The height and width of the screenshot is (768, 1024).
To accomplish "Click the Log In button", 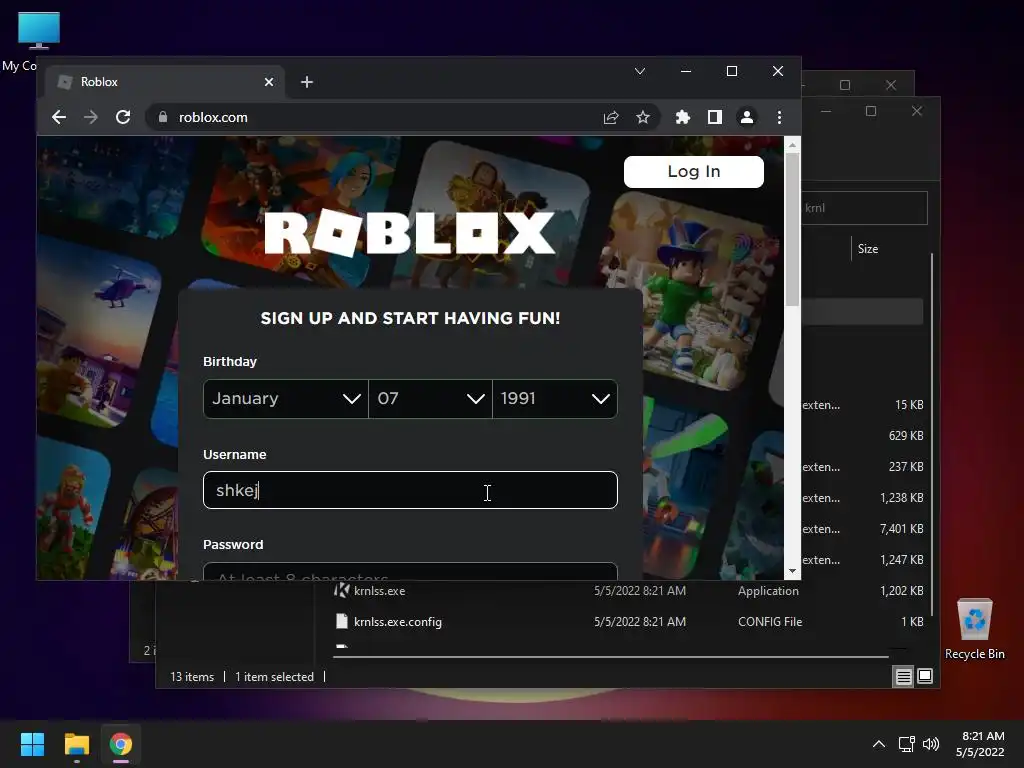I will (x=694, y=171).
